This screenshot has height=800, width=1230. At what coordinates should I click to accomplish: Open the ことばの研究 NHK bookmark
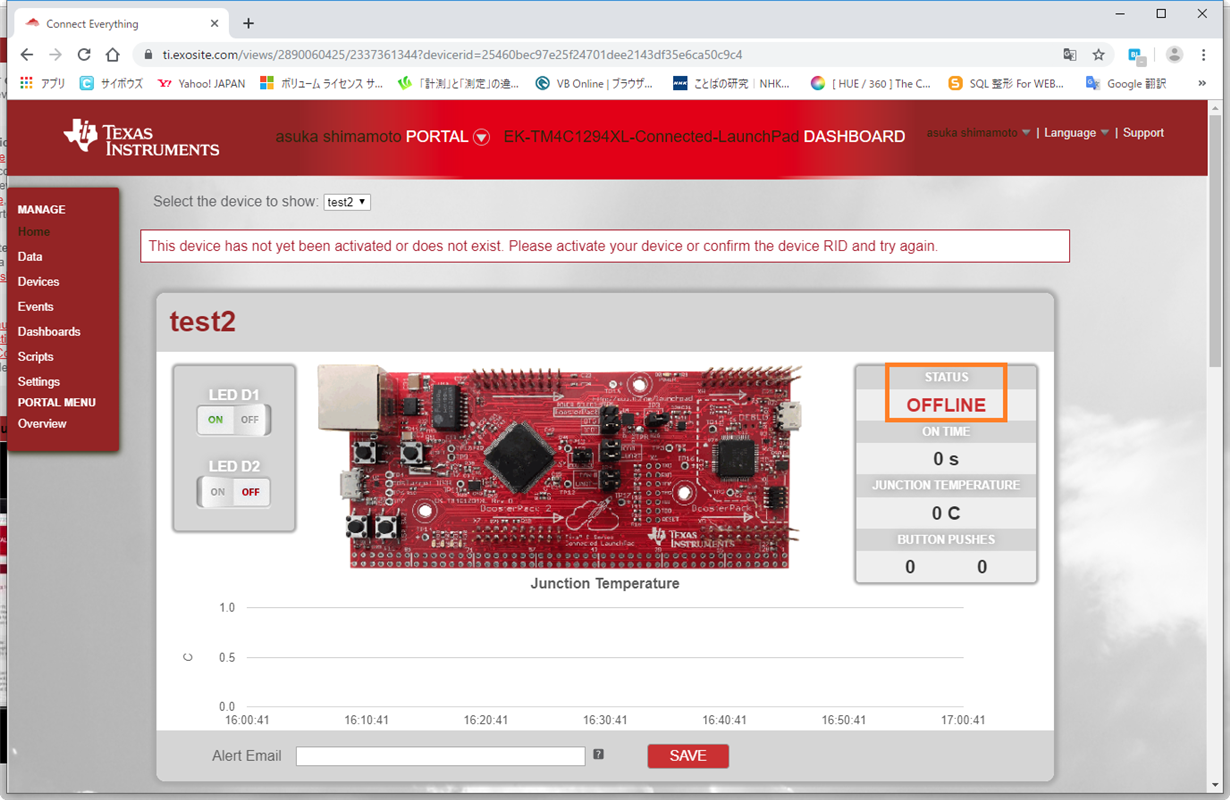[x=732, y=84]
